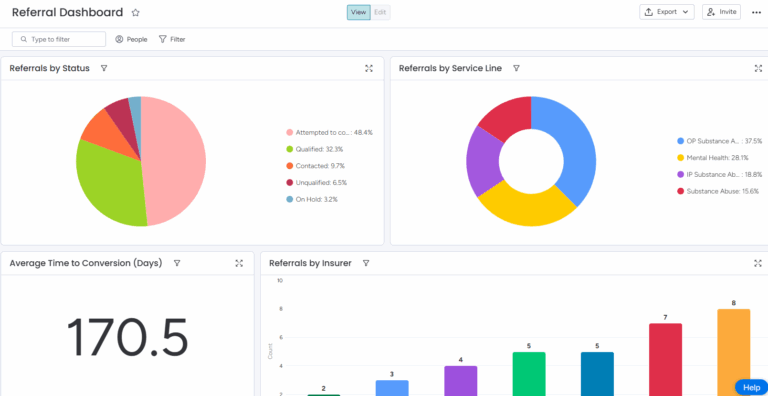Image resolution: width=768 pixels, height=396 pixels.
Task: Toggle the IP Substance Abuse legend swatch
Action: (x=680, y=174)
